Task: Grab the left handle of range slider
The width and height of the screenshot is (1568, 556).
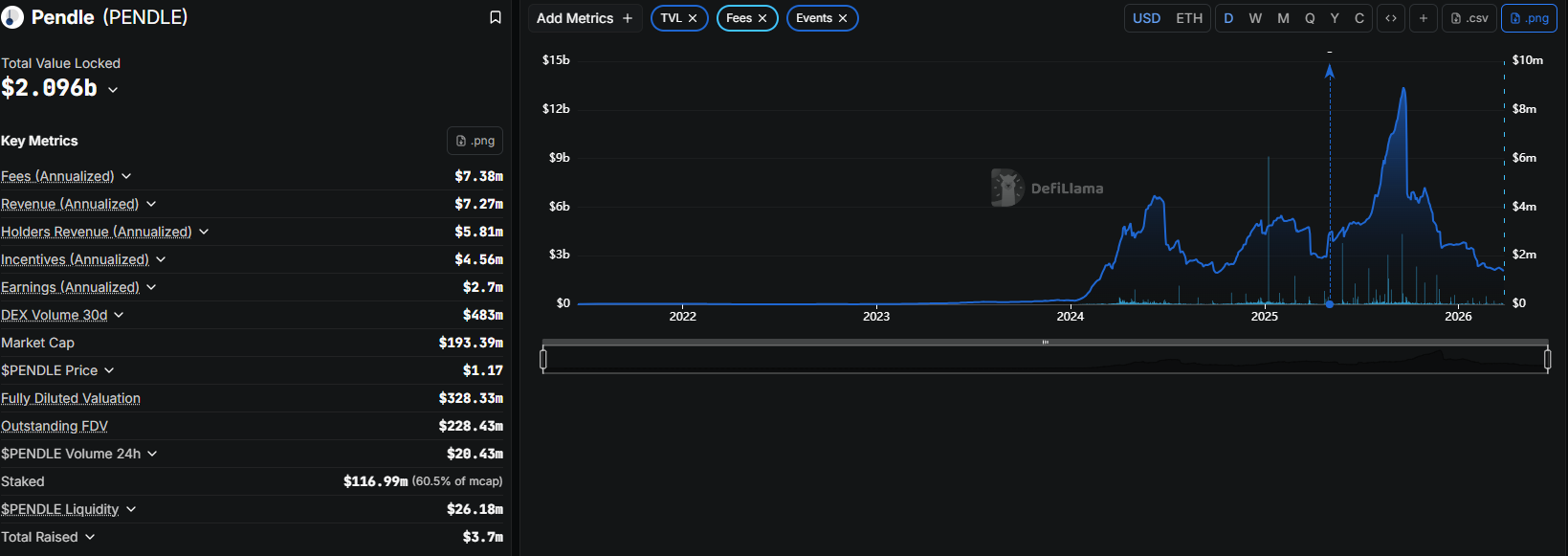Action: (543, 359)
